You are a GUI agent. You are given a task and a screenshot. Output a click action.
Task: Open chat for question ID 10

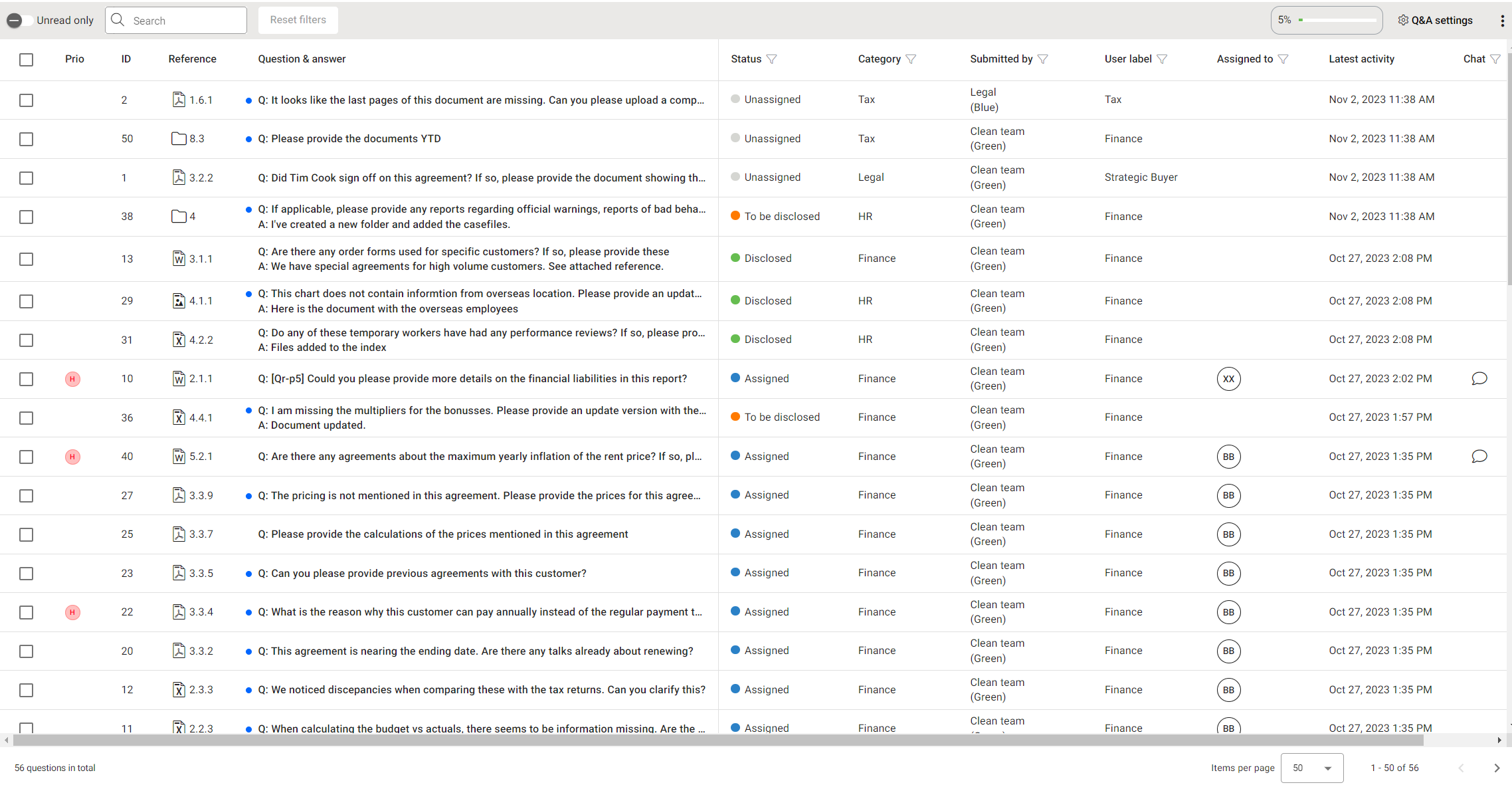(1479, 379)
